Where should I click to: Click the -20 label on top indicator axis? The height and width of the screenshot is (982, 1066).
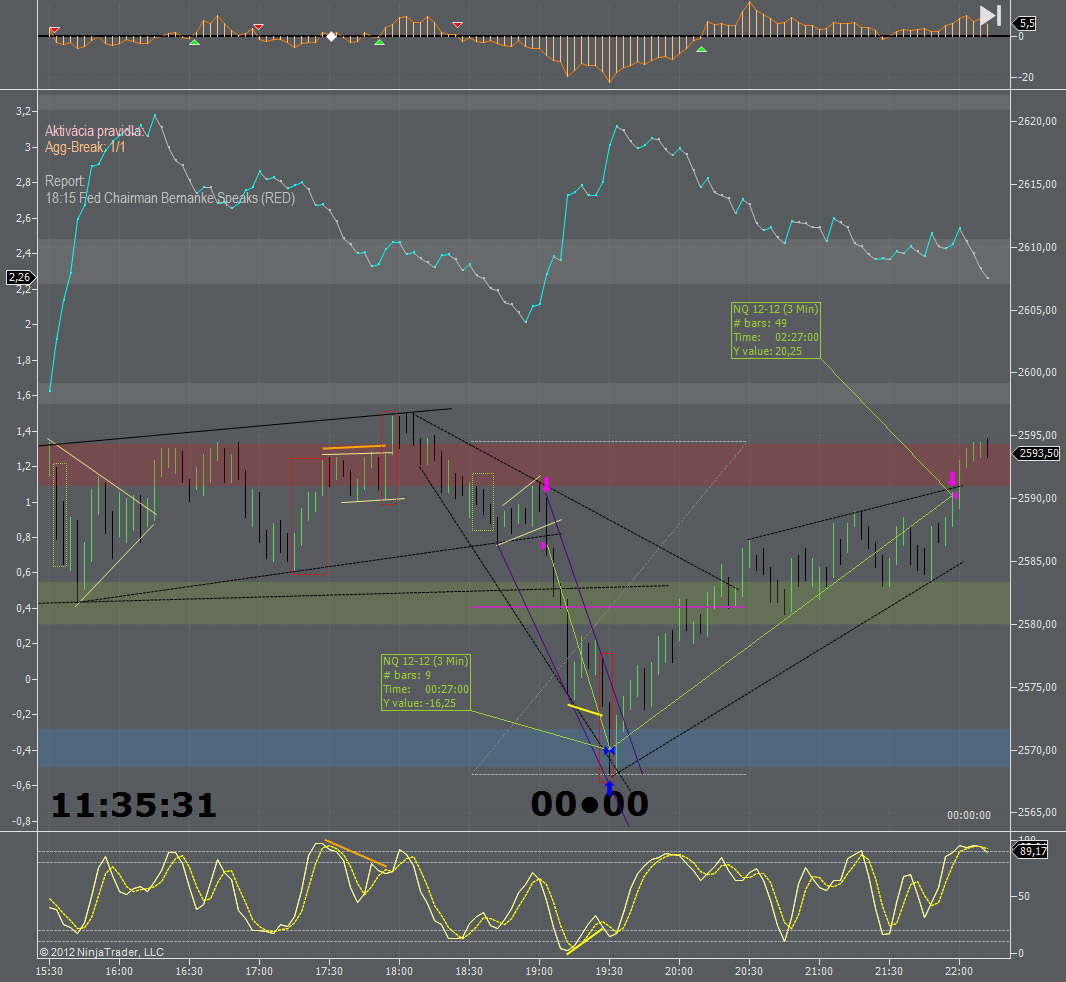click(x=1026, y=77)
